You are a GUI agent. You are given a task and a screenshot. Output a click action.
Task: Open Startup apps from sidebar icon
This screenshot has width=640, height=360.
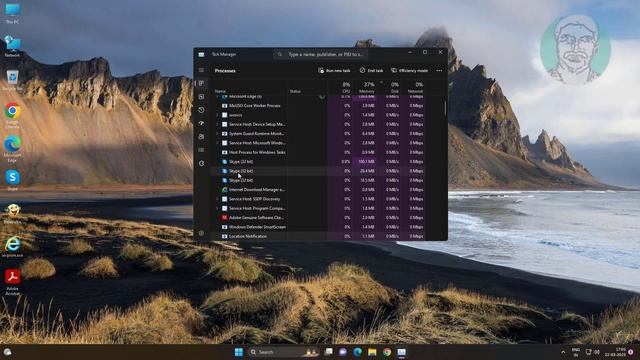tap(201, 123)
